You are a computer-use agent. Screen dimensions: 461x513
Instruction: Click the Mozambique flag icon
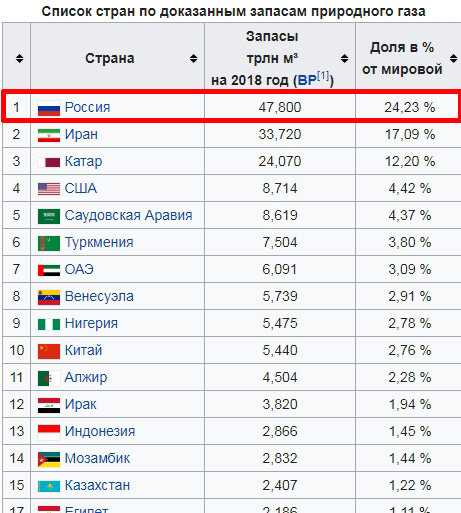click(49, 459)
